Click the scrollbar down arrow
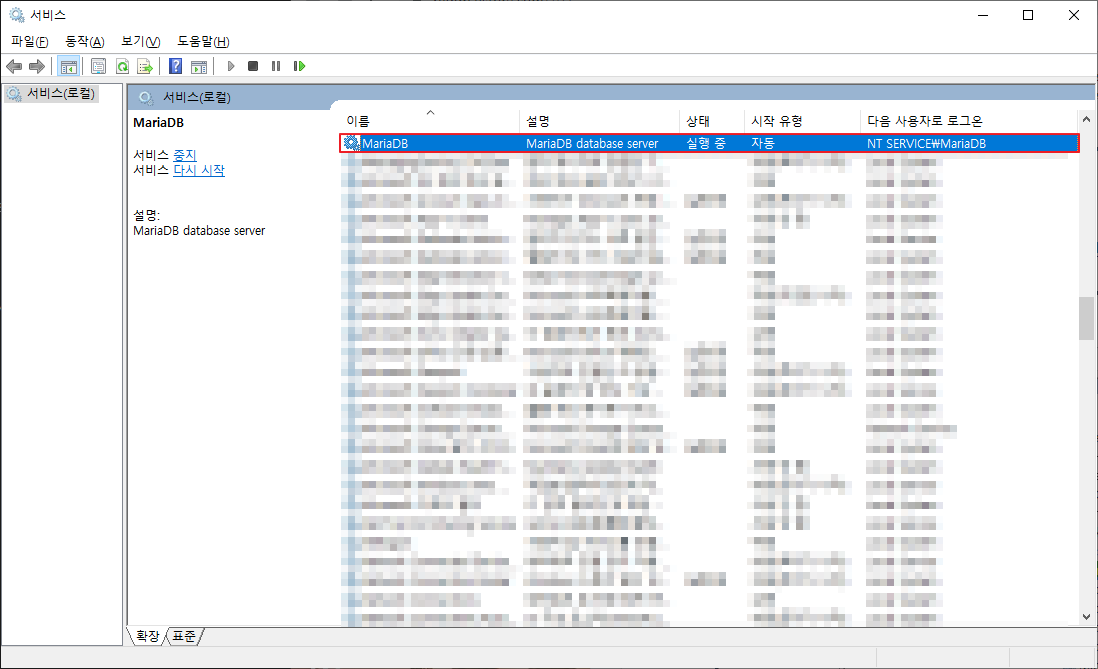The width and height of the screenshot is (1098, 669). pyautogui.click(x=1086, y=616)
